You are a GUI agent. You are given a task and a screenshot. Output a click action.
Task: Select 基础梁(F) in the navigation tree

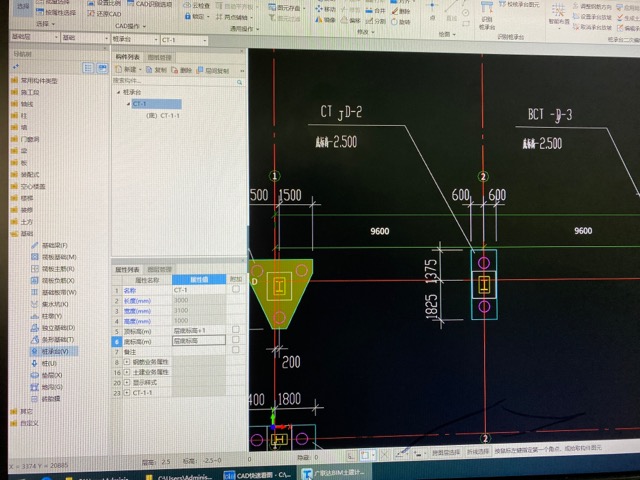[49, 245]
